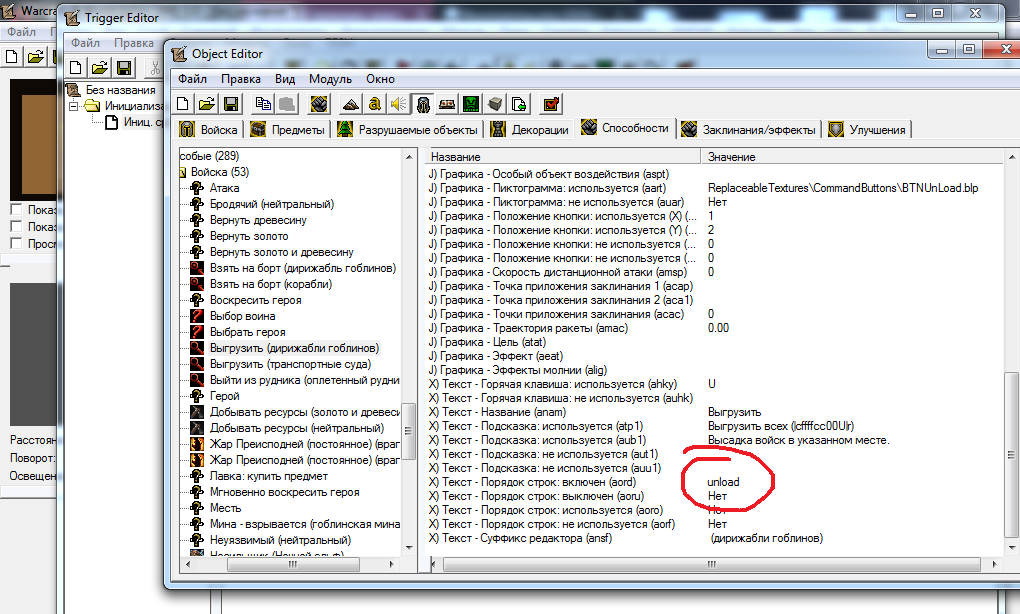Click hotkey value U for ahky
This screenshot has width=1020, height=614.
712,384
